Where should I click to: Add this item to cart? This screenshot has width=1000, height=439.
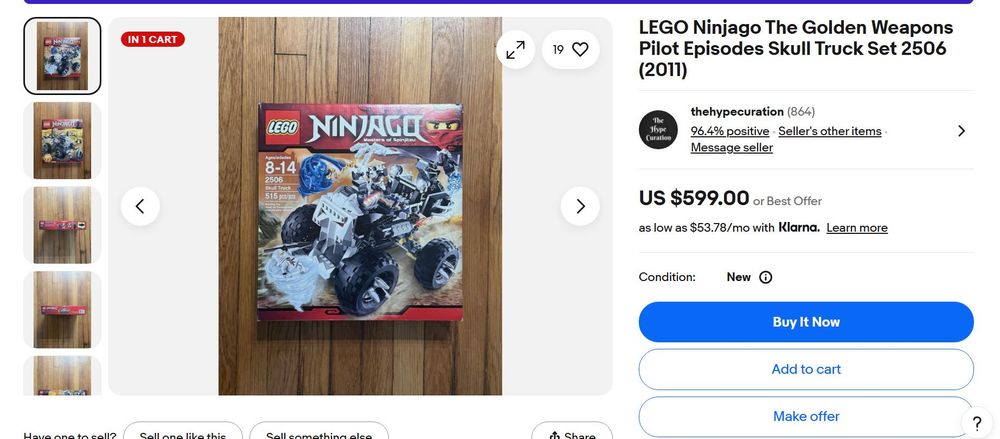[x=806, y=369]
